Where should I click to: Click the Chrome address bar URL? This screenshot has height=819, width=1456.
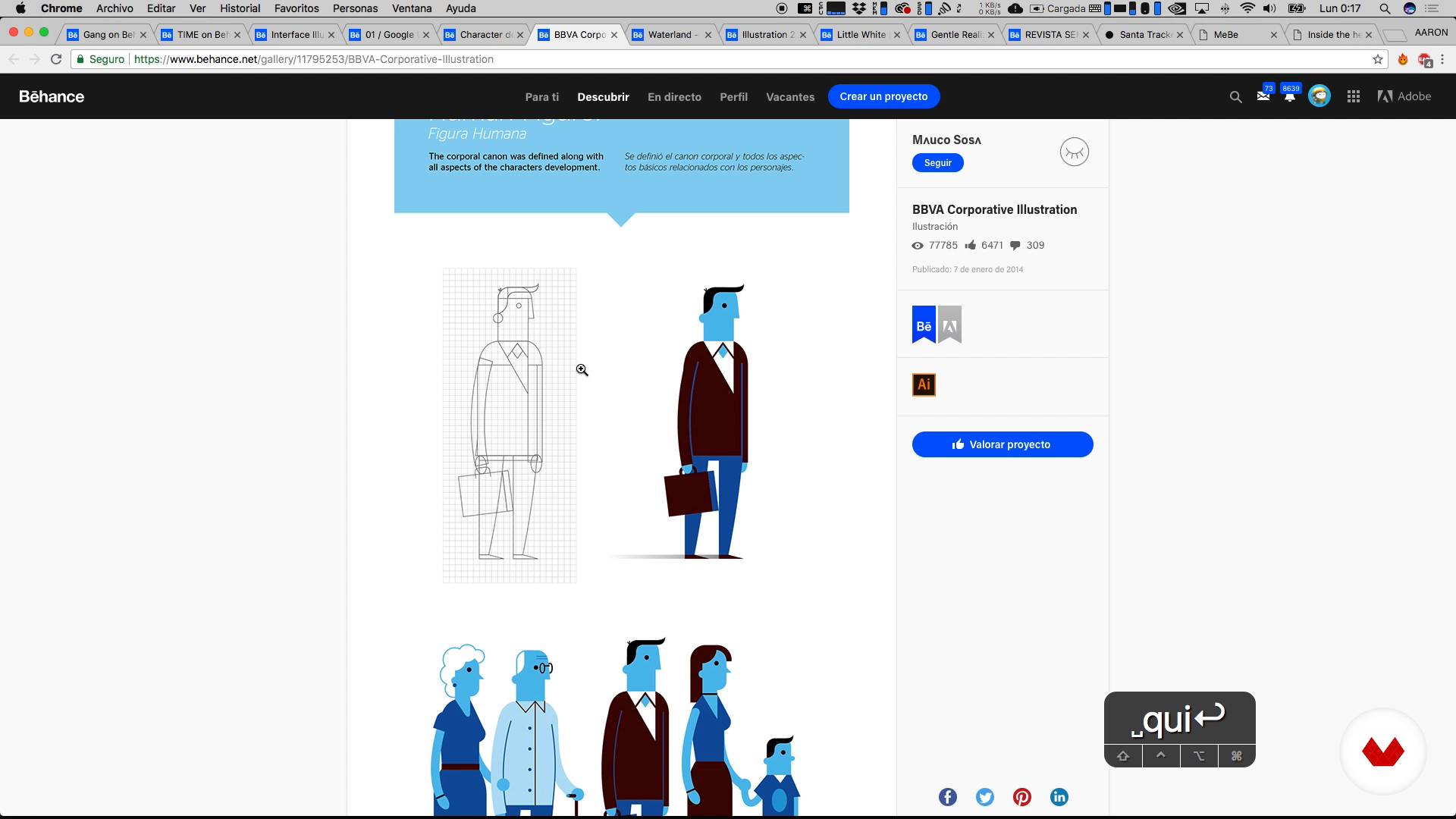(314, 59)
